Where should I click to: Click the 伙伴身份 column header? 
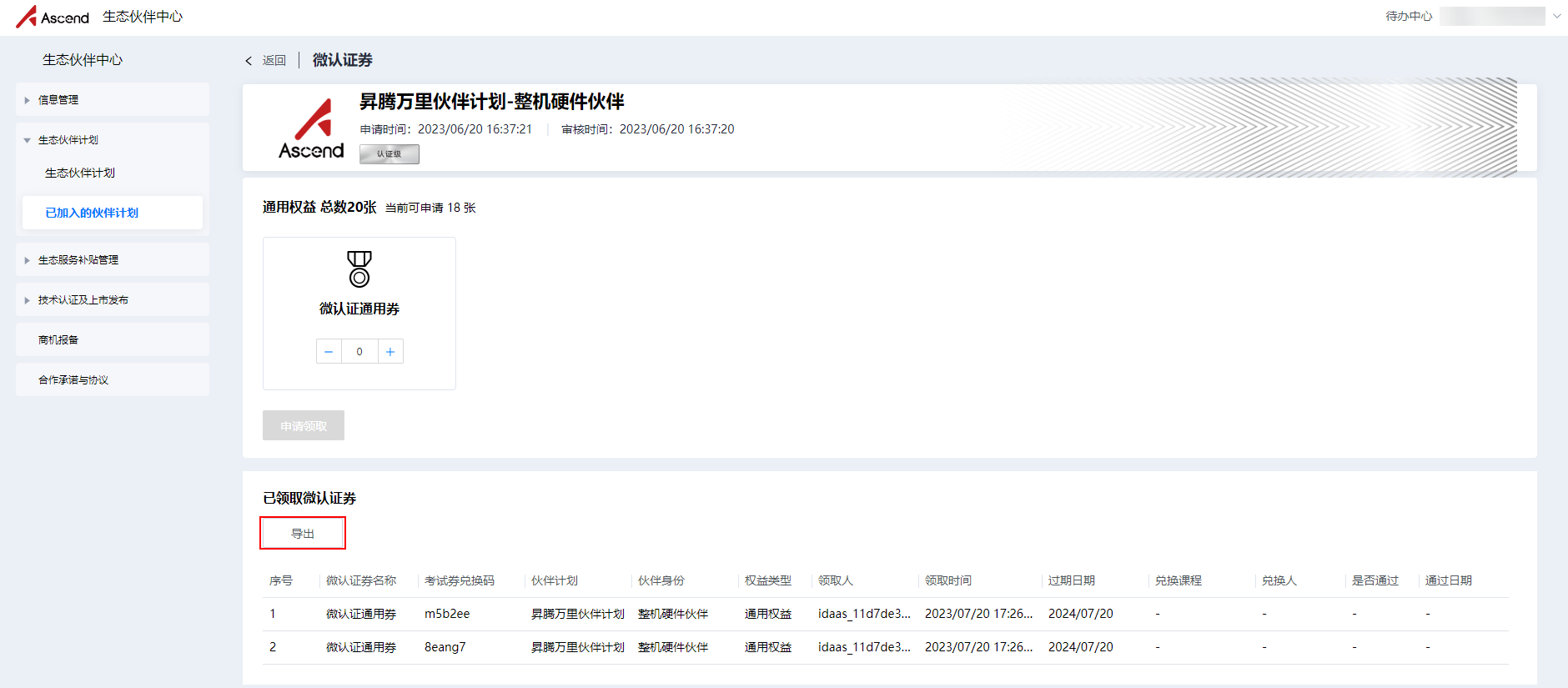click(661, 580)
